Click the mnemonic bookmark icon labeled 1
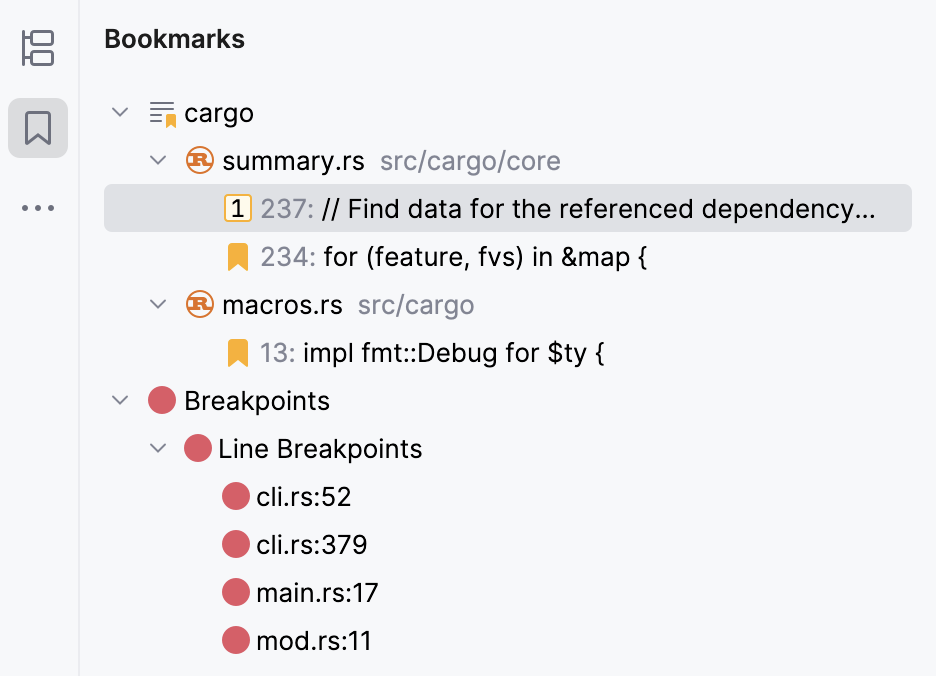The width and height of the screenshot is (936, 676). [235, 208]
